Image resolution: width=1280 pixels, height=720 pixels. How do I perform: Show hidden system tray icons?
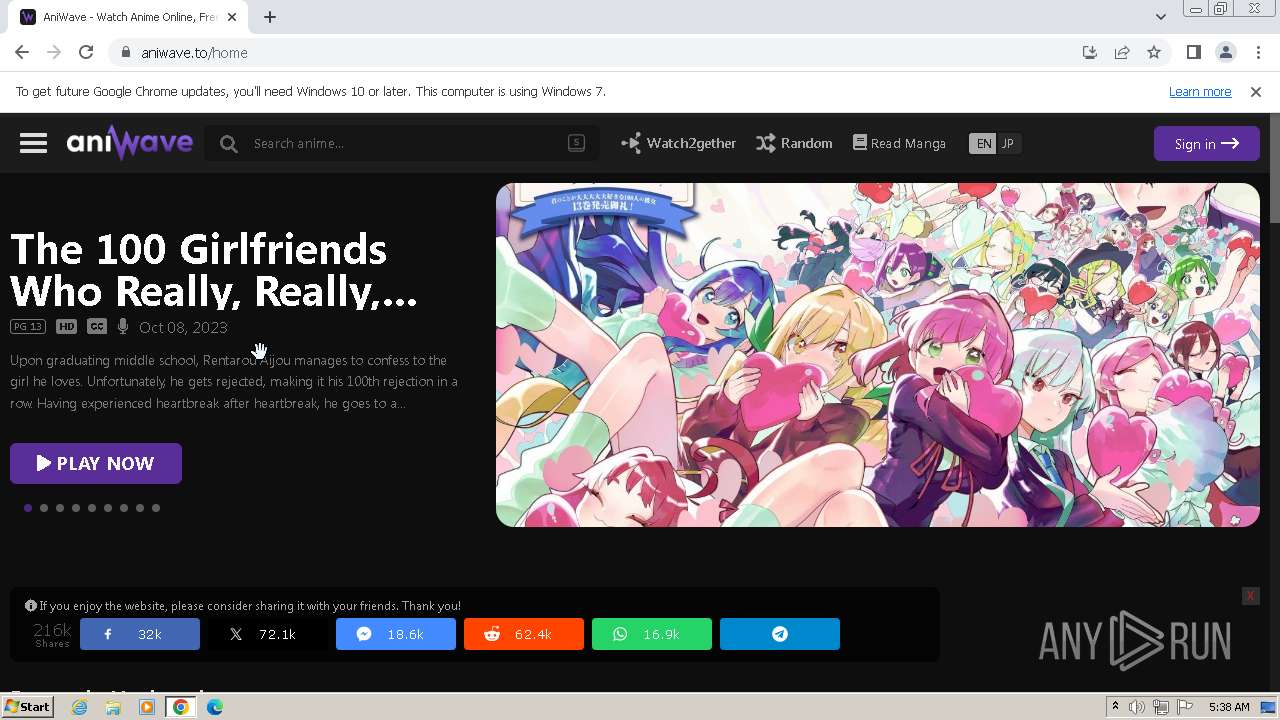1115,707
